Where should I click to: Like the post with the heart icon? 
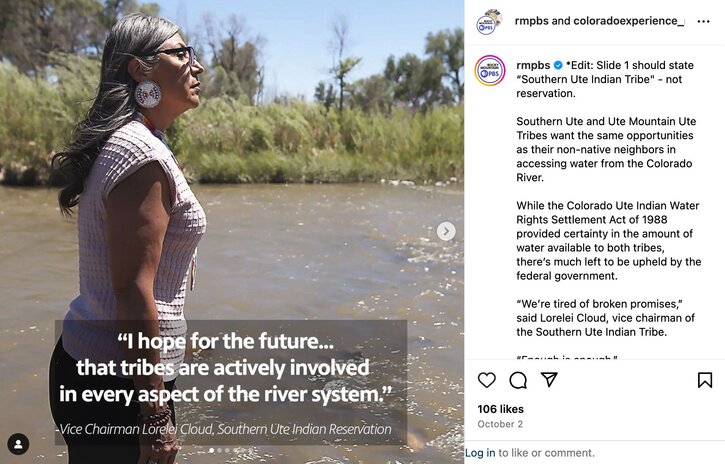[x=486, y=380]
